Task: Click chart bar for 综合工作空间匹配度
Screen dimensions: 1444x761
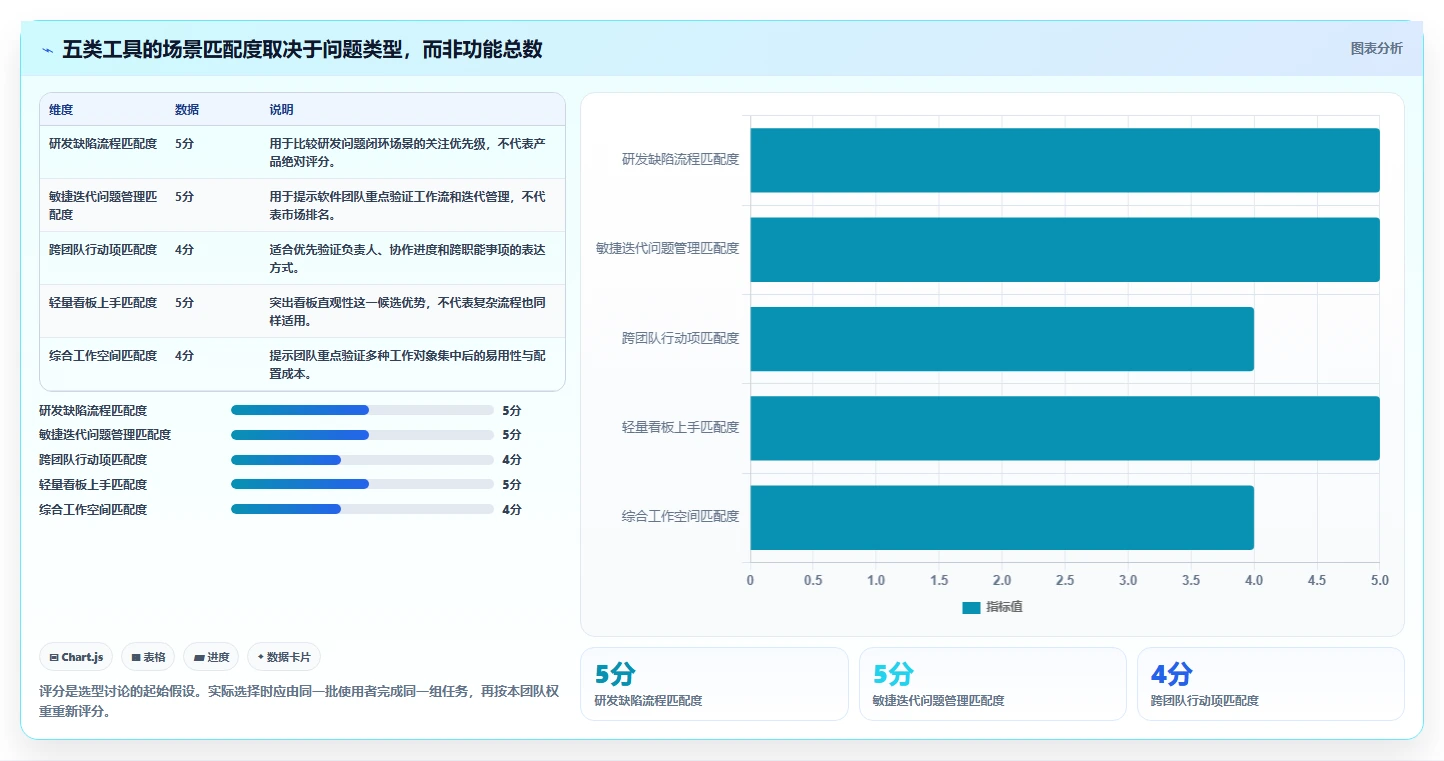Action: 1002,517
